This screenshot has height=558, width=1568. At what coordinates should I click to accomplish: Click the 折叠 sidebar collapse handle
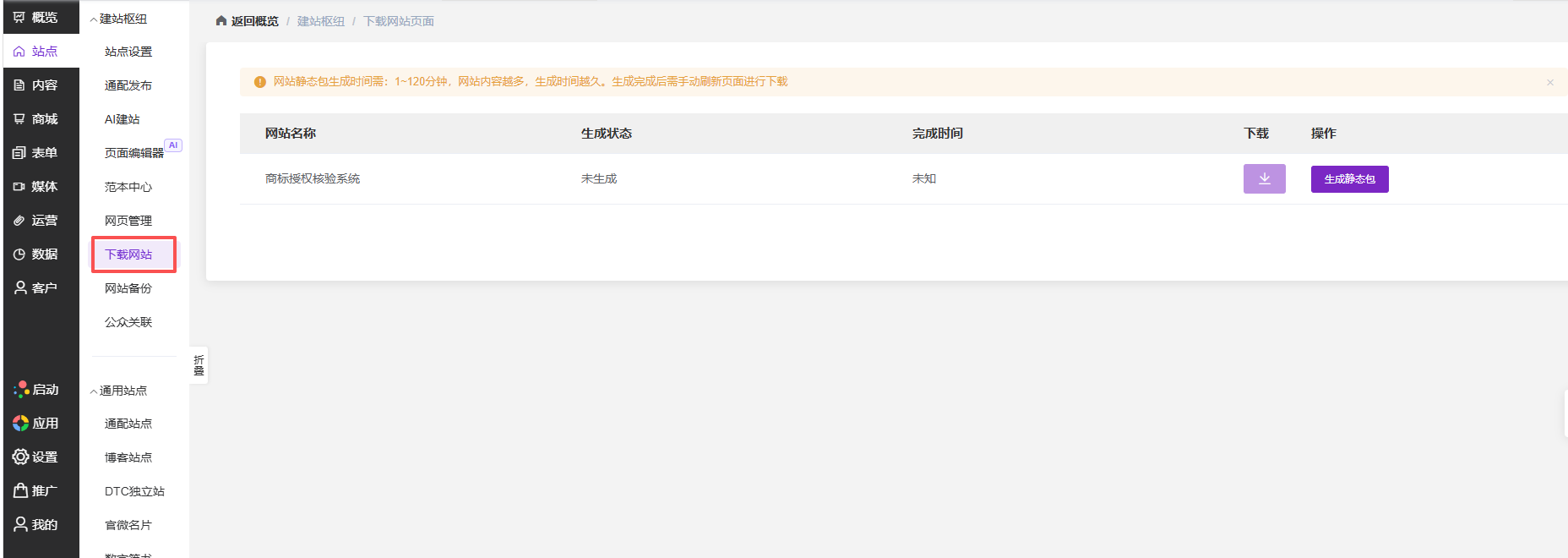[x=199, y=365]
